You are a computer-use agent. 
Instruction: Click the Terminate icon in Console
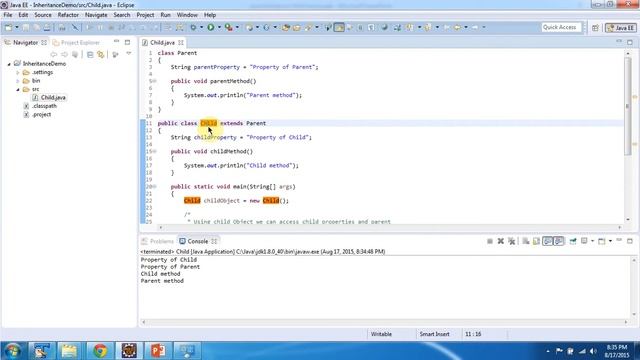pyautogui.click(x=490, y=241)
